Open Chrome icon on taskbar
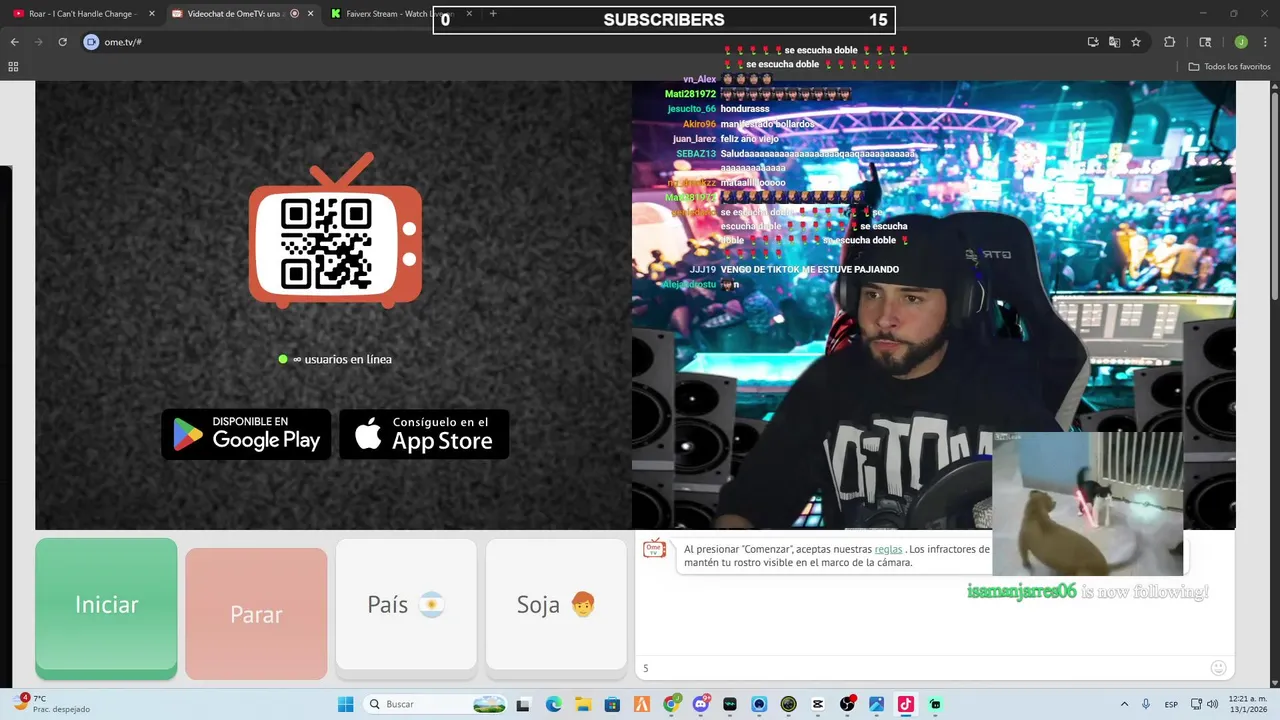Image resolution: width=1280 pixels, height=720 pixels. (671, 704)
